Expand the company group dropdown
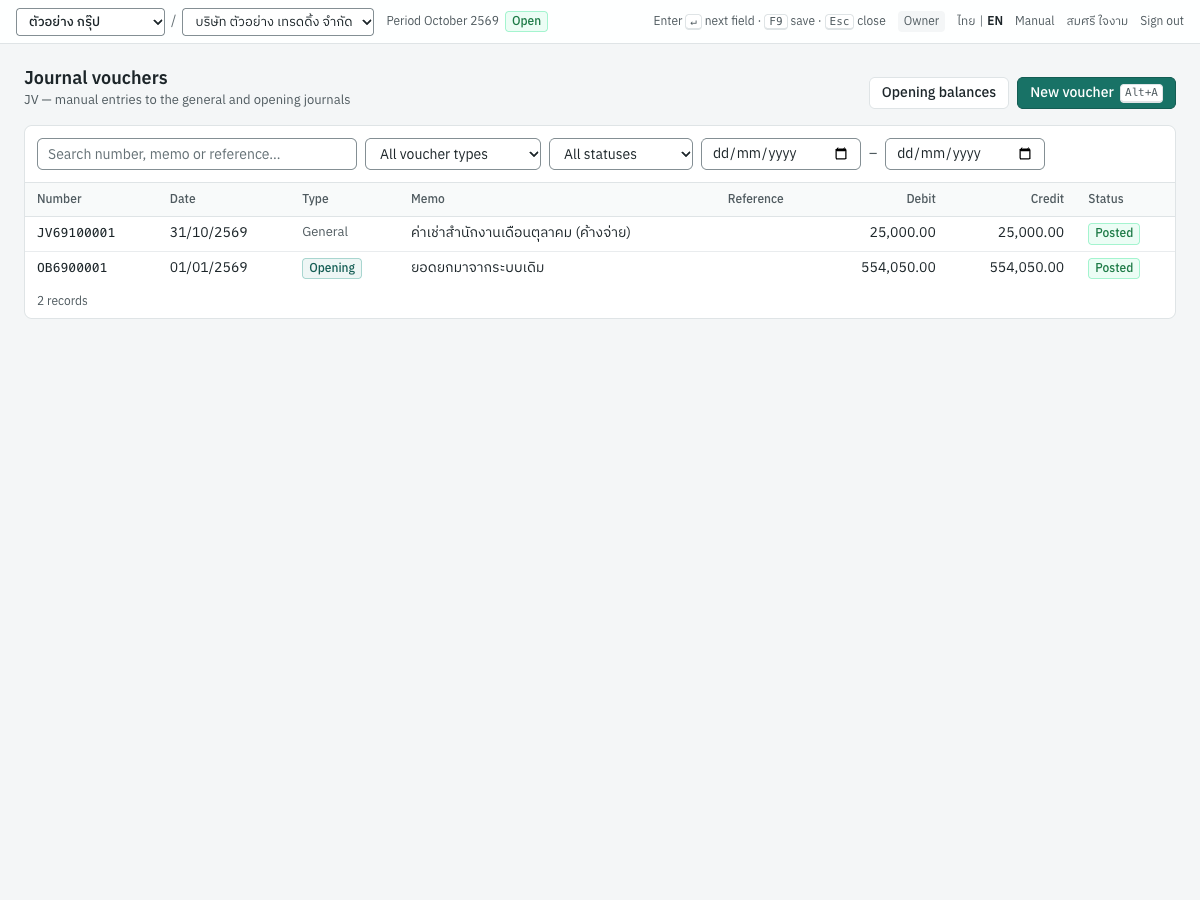 [90, 22]
